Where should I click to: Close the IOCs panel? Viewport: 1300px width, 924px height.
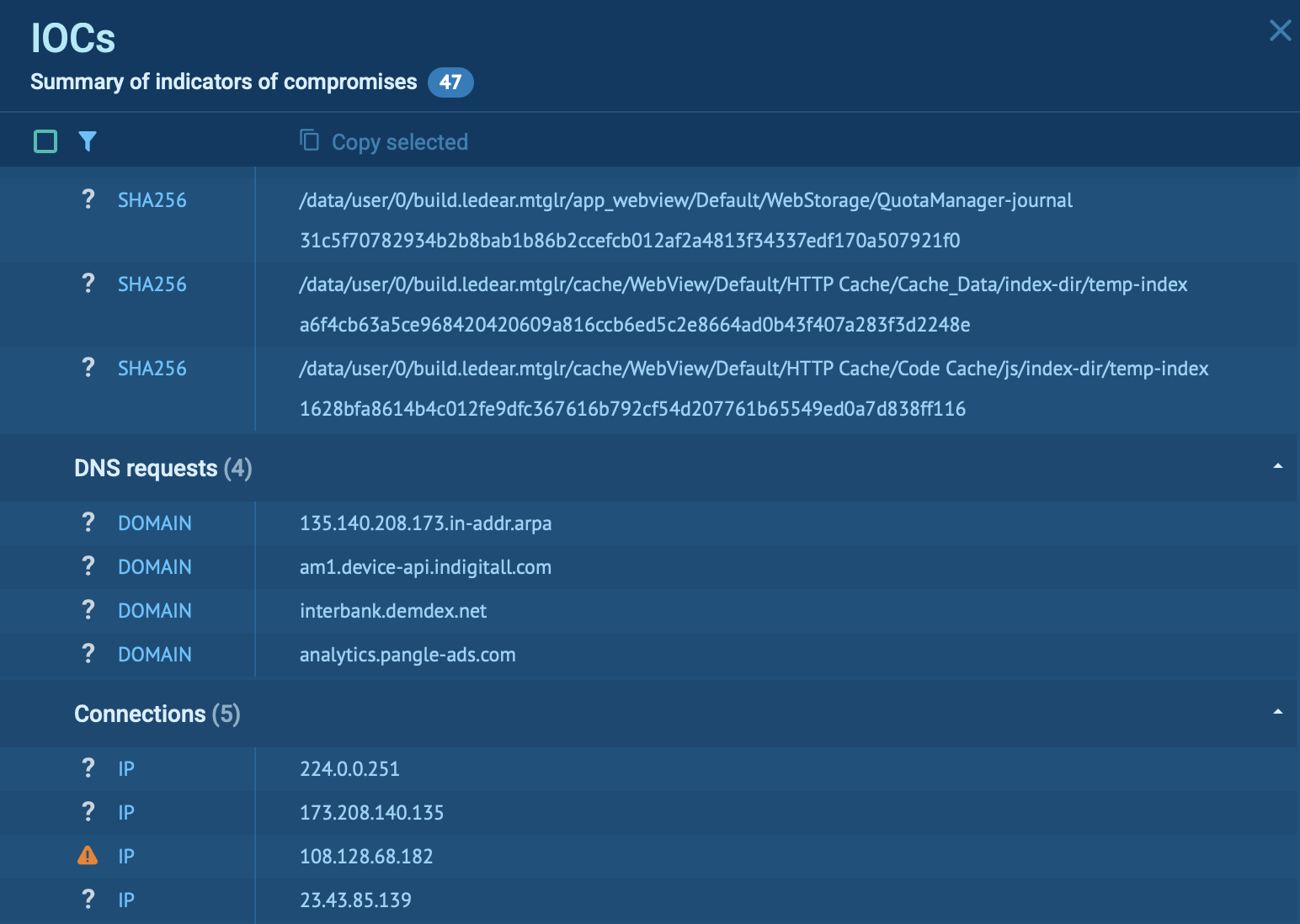tap(1280, 31)
